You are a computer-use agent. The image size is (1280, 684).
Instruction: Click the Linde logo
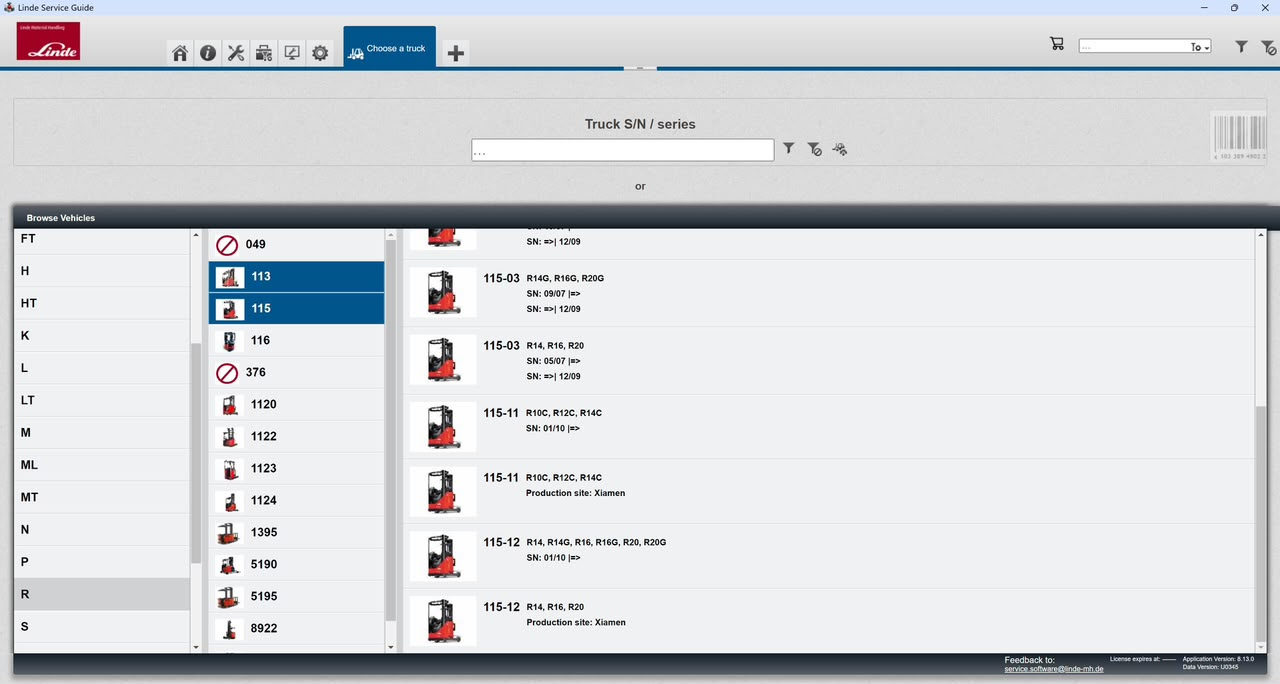tap(48, 42)
